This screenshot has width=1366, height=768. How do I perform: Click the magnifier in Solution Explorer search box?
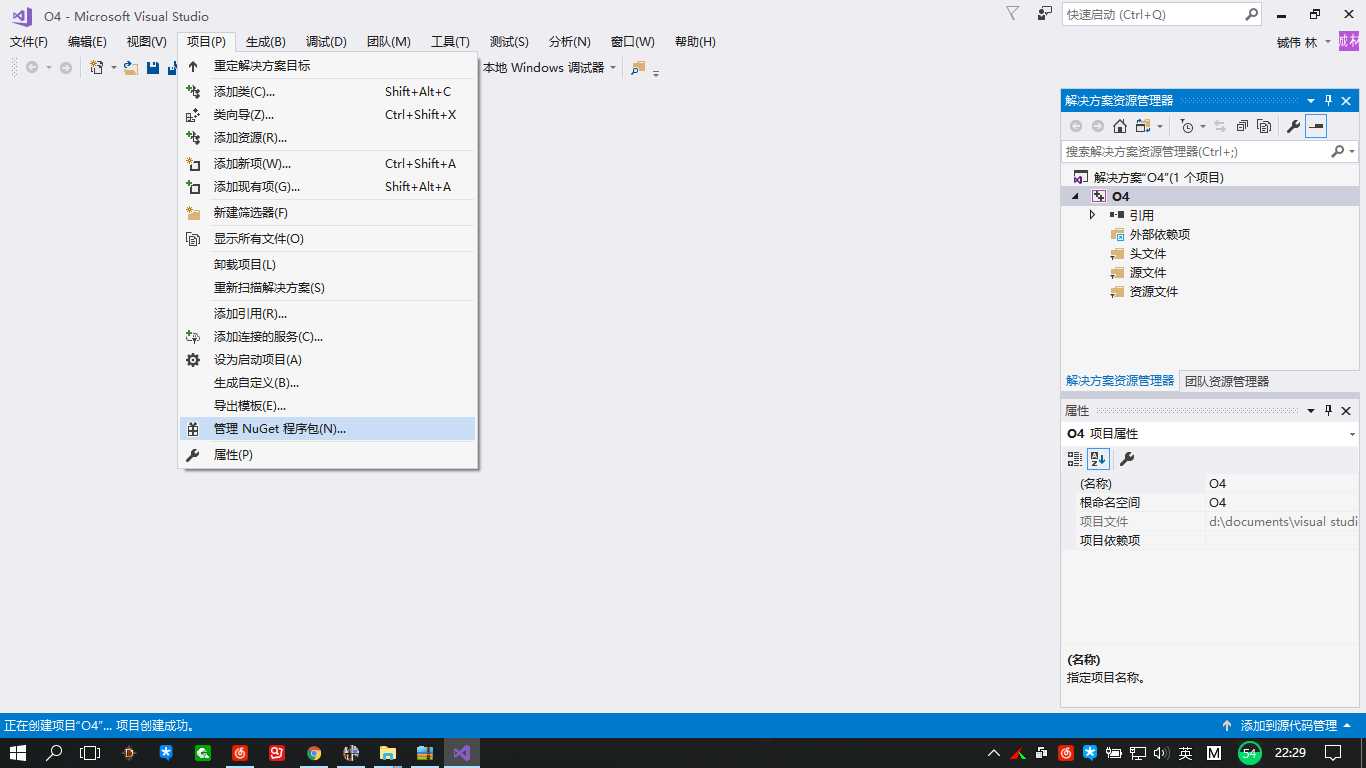coord(1338,151)
